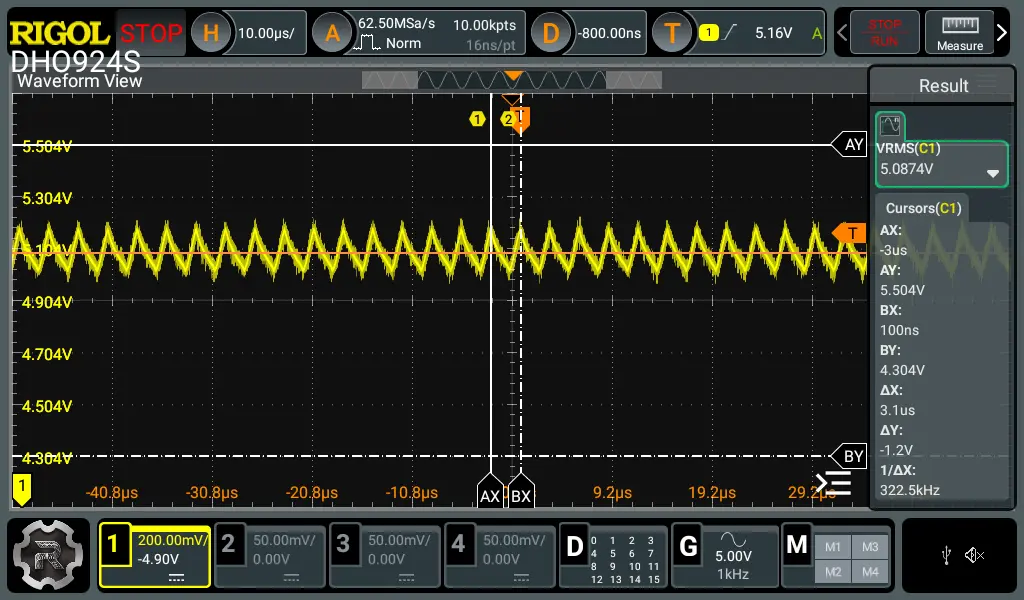Select the AY 5.504V cursor value
The image size is (1024, 600).
coord(902,290)
